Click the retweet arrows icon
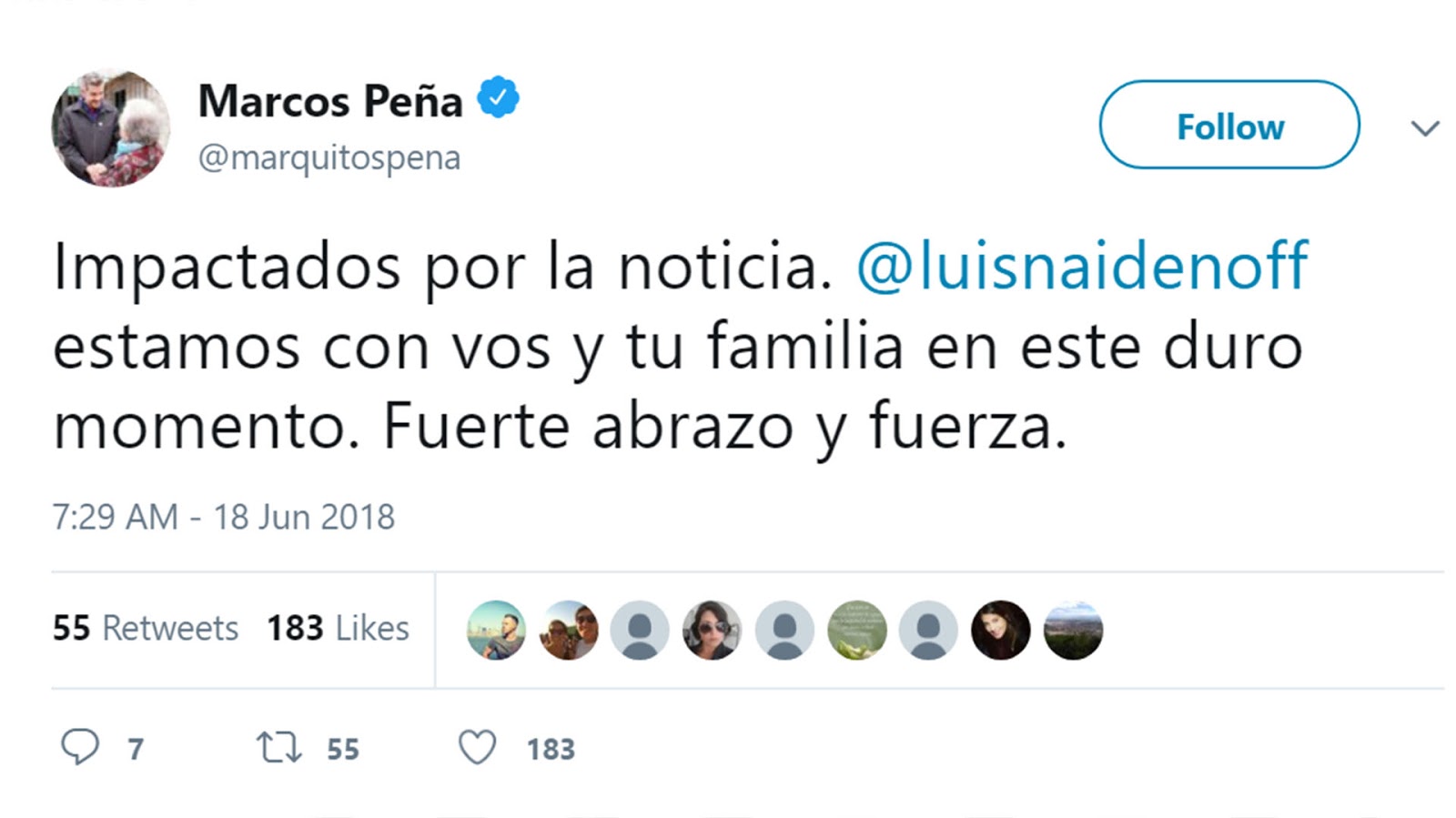 278,748
